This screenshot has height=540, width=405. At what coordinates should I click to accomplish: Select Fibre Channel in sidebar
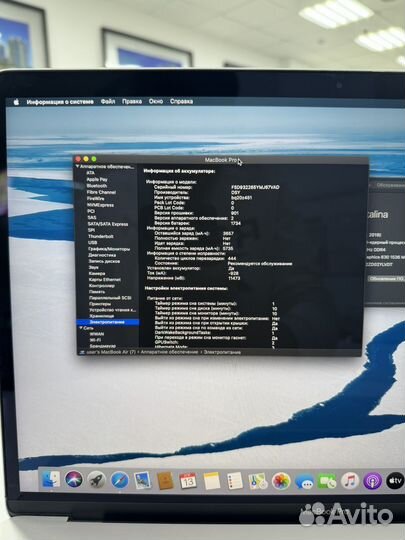tap(101, 192)
